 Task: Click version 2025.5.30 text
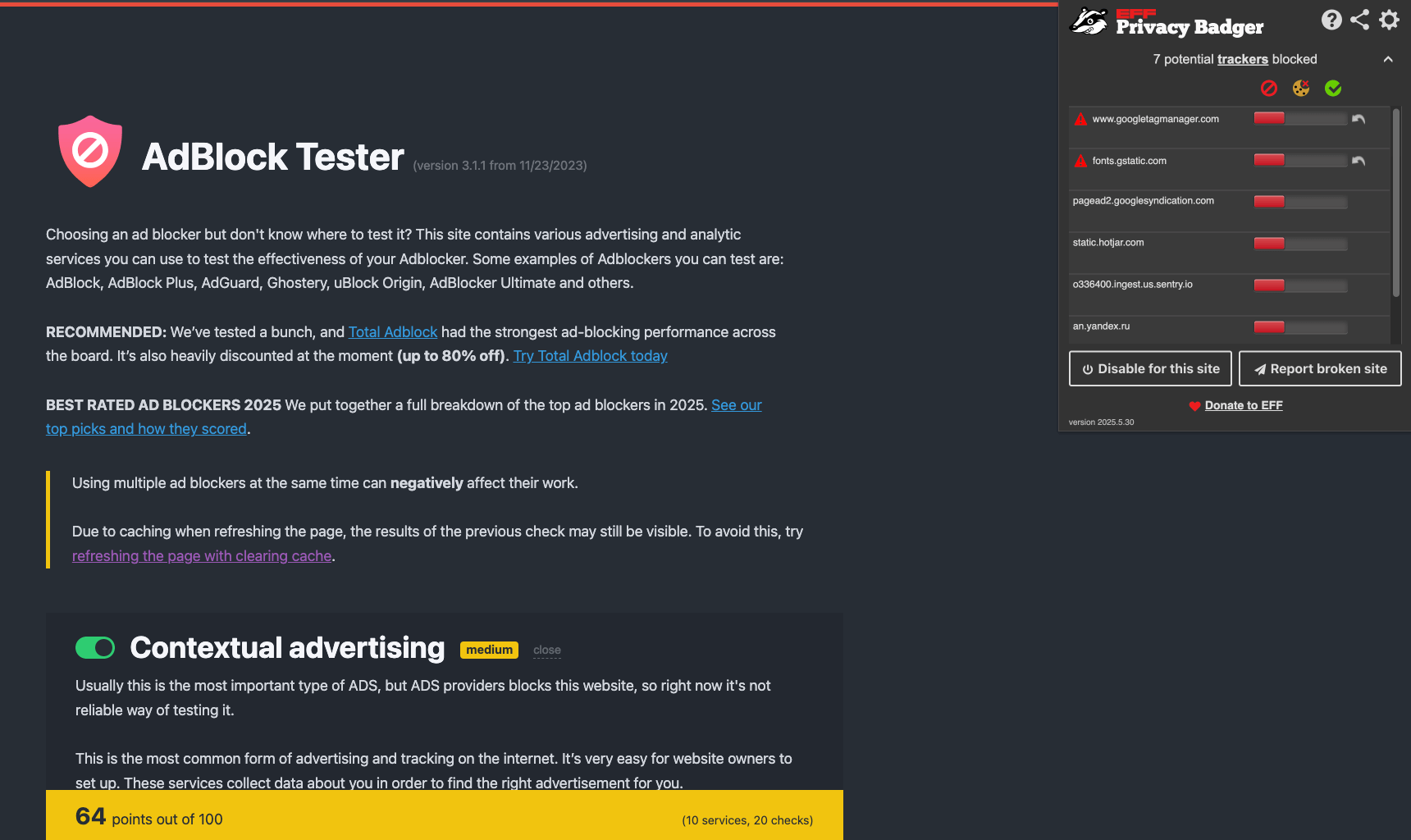coord(1102,422)
